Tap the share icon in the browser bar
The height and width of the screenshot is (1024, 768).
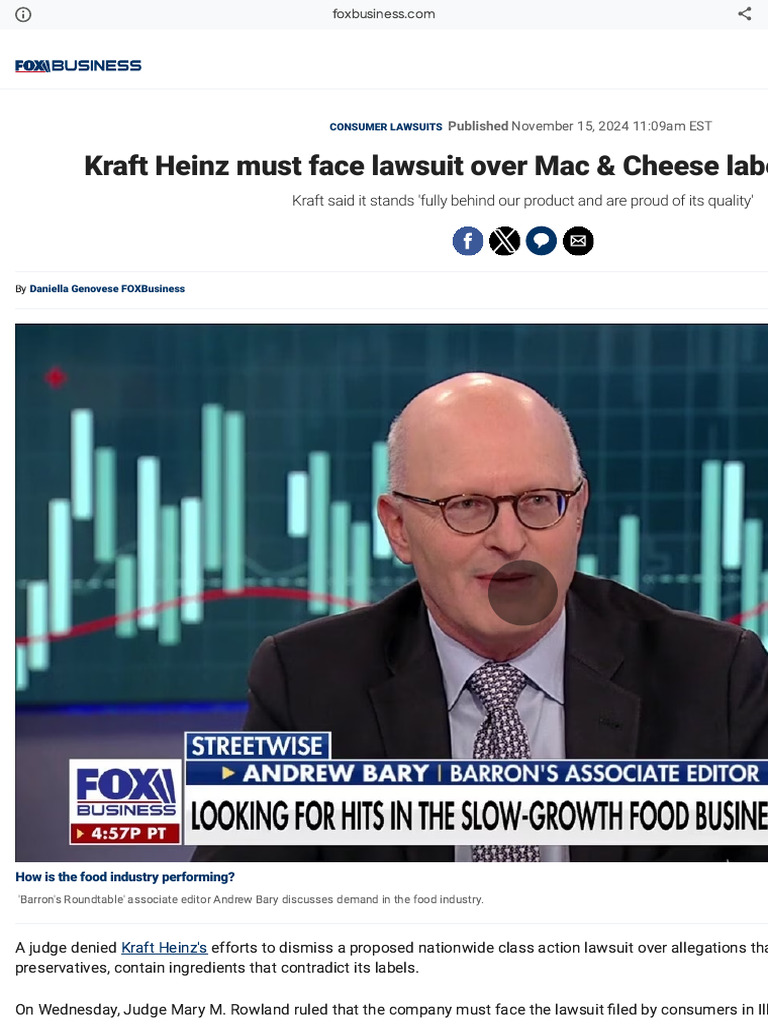[x=744, y=14]
